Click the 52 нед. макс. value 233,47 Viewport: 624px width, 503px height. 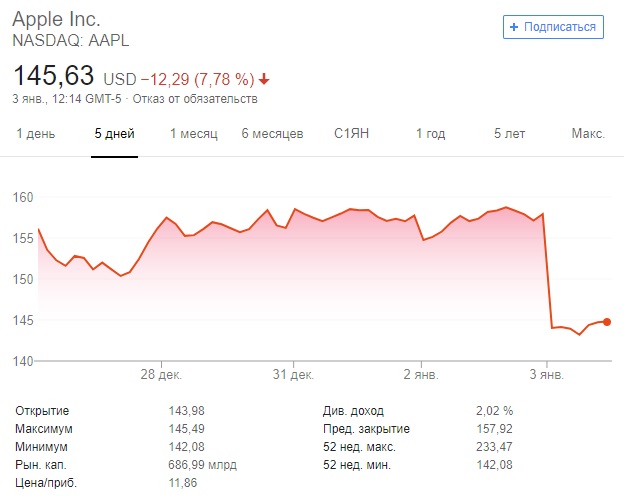coord(493,447)
